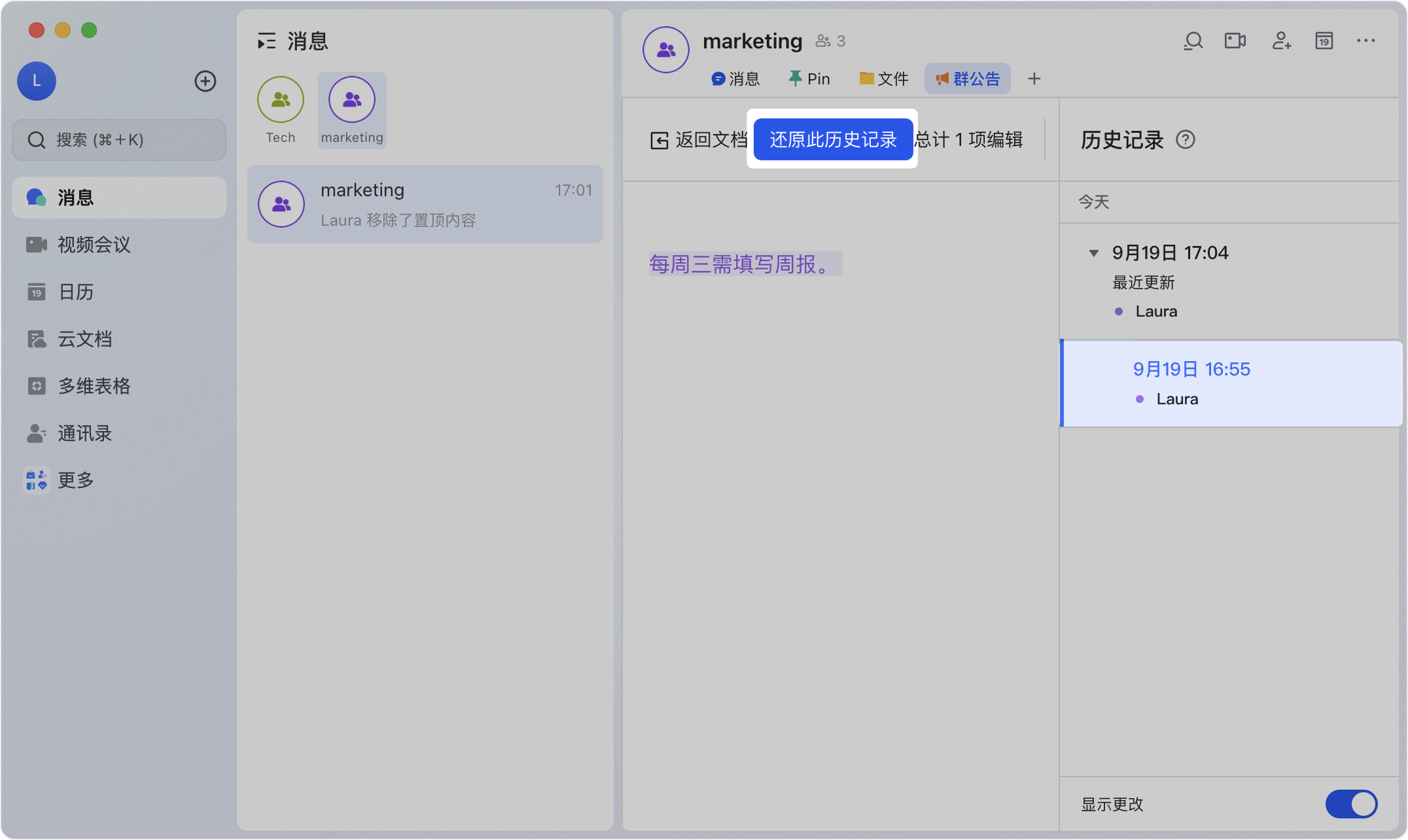Open 云文档 in the sidebar
Viewport: 1408px width, 840px height.
coord(84,339)
